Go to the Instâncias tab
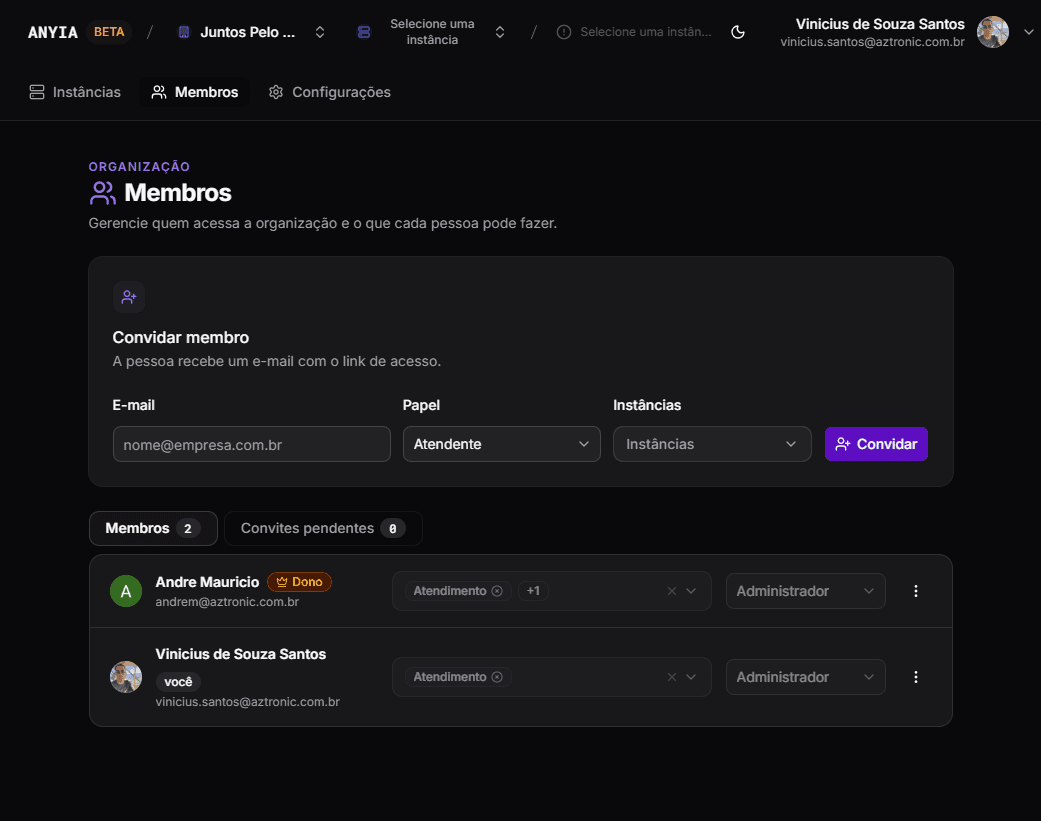 click(x=75, y=92)
